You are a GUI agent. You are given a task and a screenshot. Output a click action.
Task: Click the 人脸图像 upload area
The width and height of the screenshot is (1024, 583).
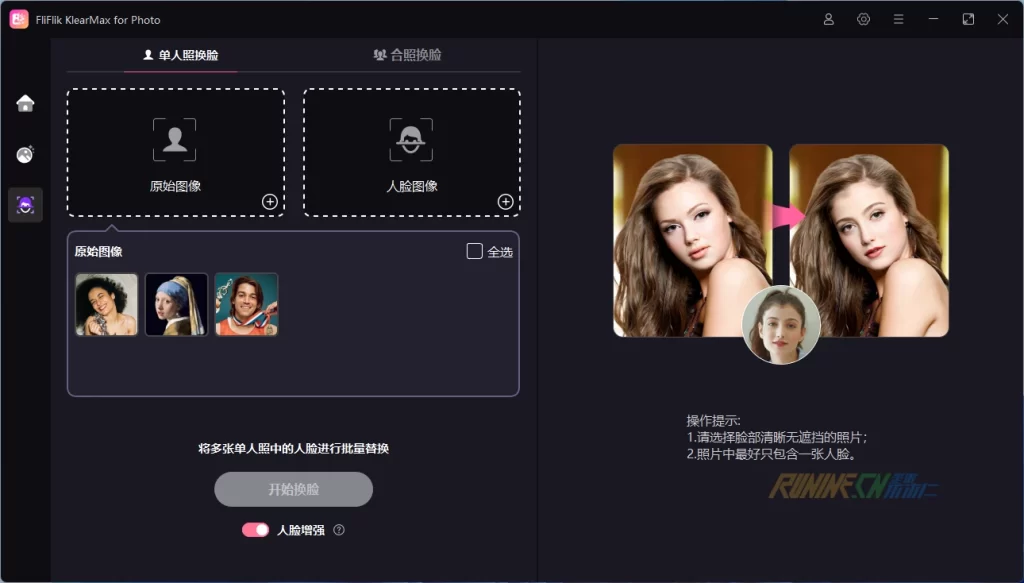411,151
